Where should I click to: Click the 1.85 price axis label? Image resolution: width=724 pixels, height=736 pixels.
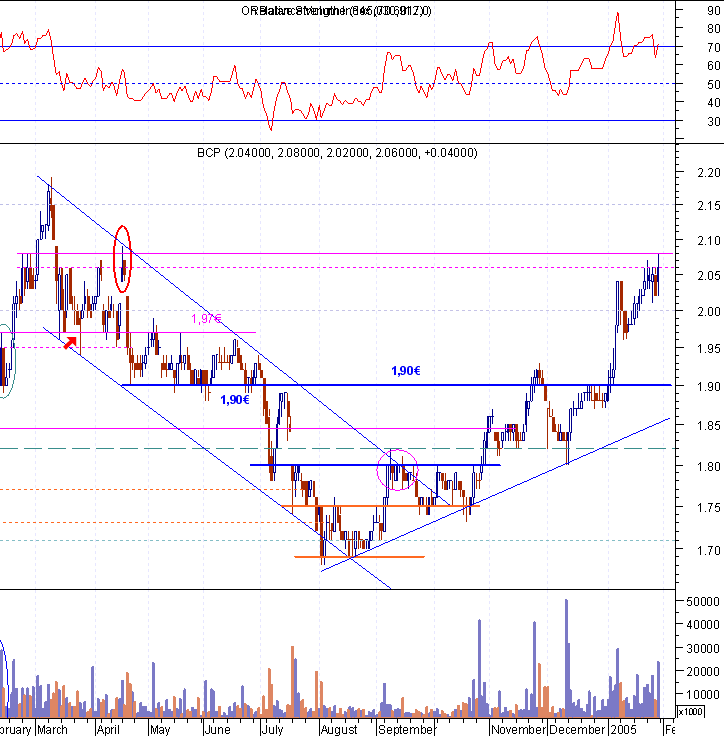(709, 426)
